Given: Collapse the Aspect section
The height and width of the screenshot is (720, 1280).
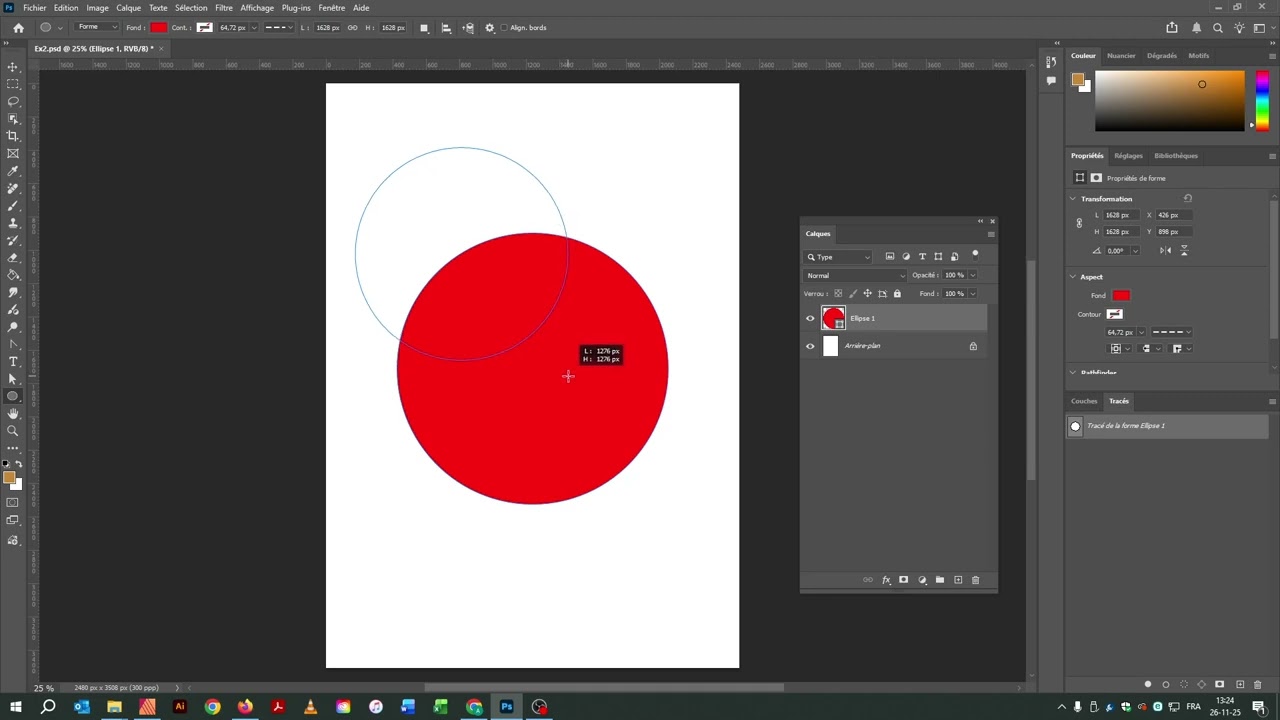Looking at the screenshot, I should click(x=1073, y=277).
